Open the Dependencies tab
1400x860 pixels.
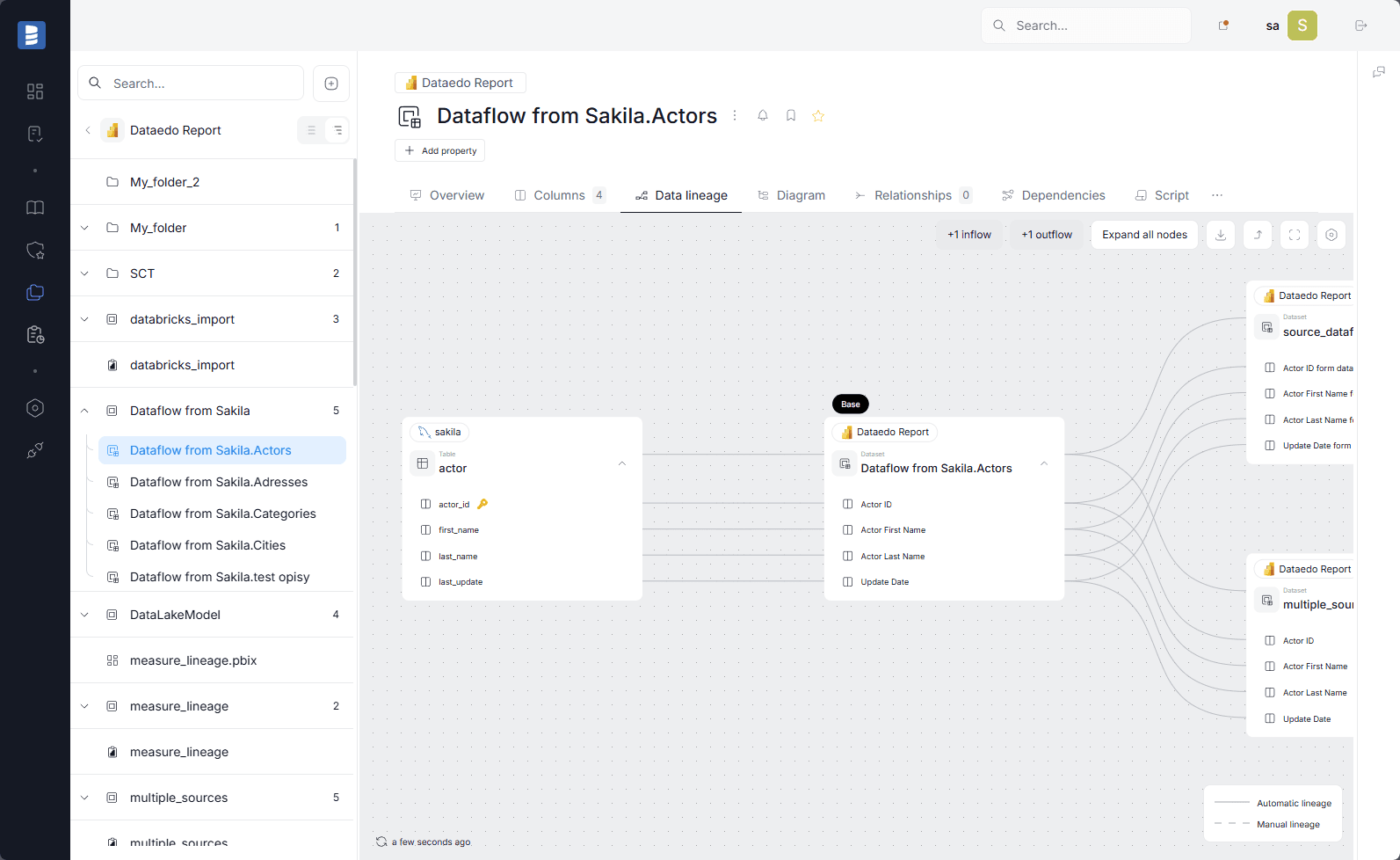1053,195
